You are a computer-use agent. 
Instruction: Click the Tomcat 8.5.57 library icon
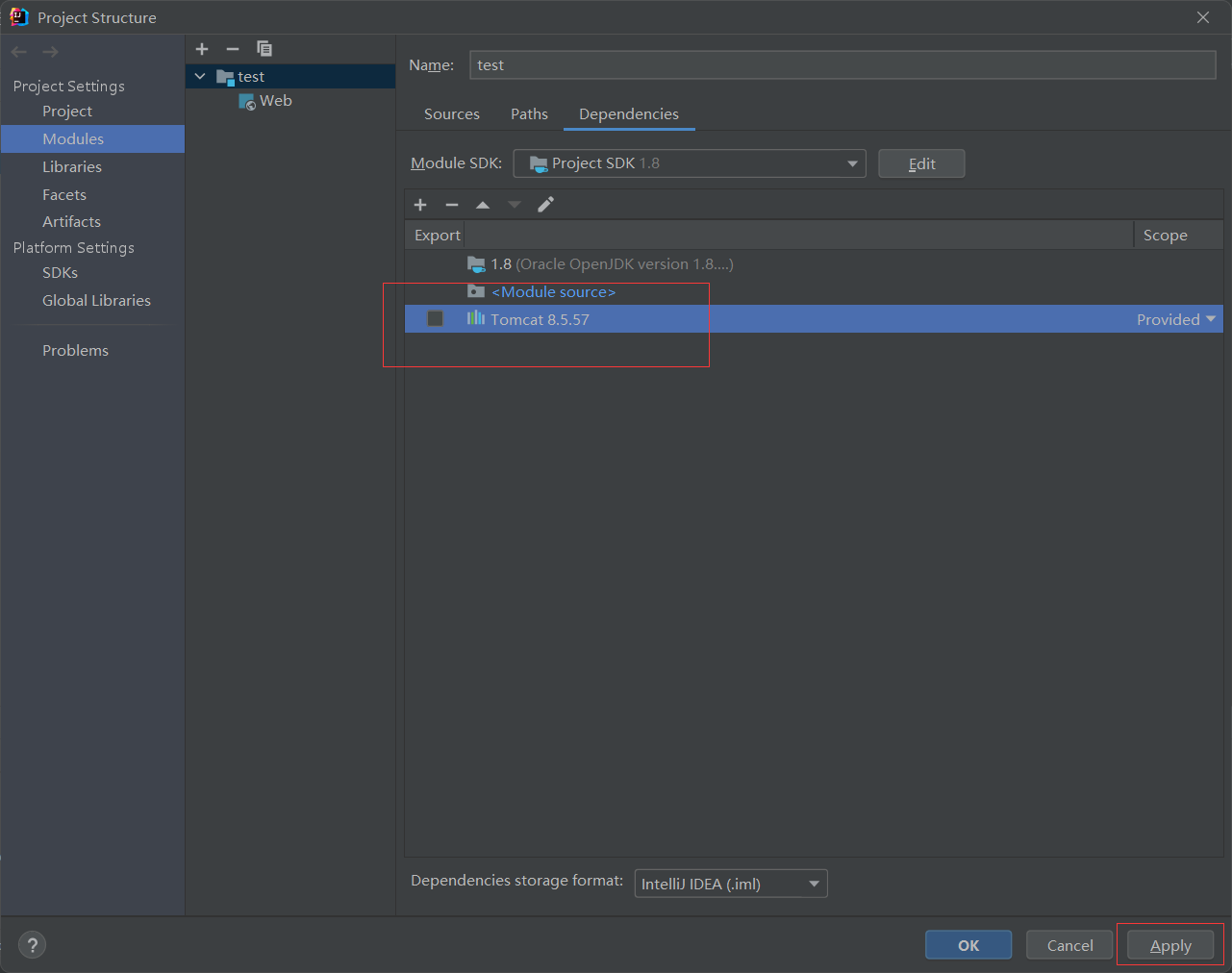[x=476, y=318]
